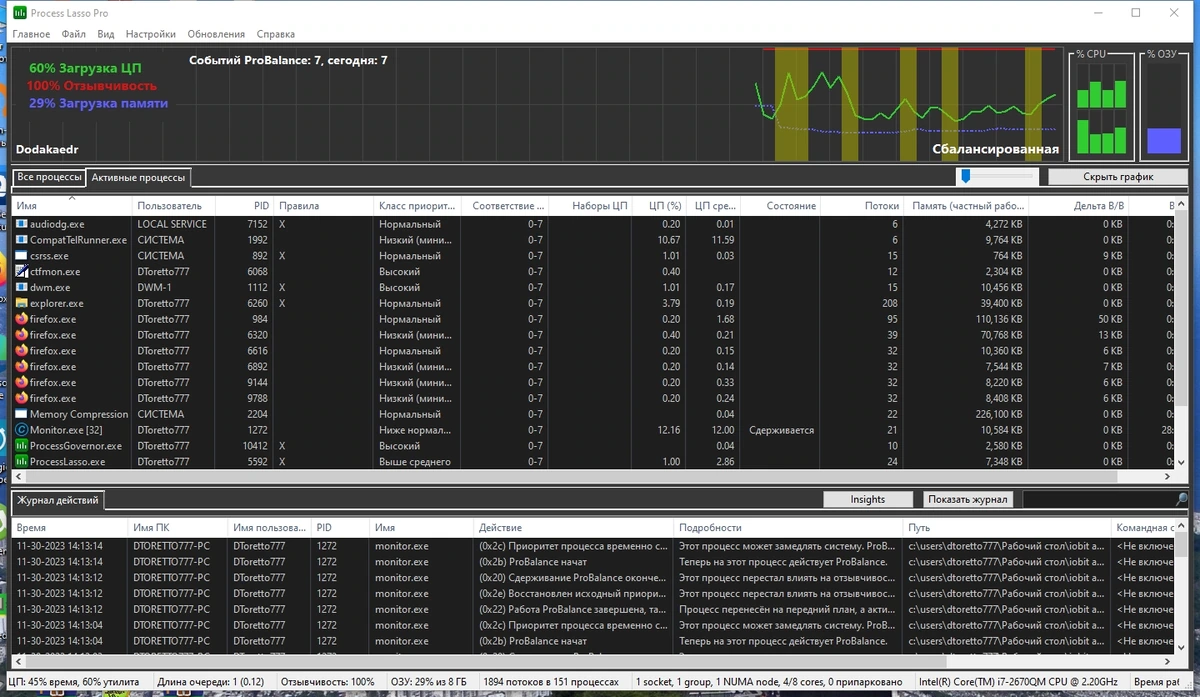Click the dwm.exe process icon

click(x=21, y=288)
